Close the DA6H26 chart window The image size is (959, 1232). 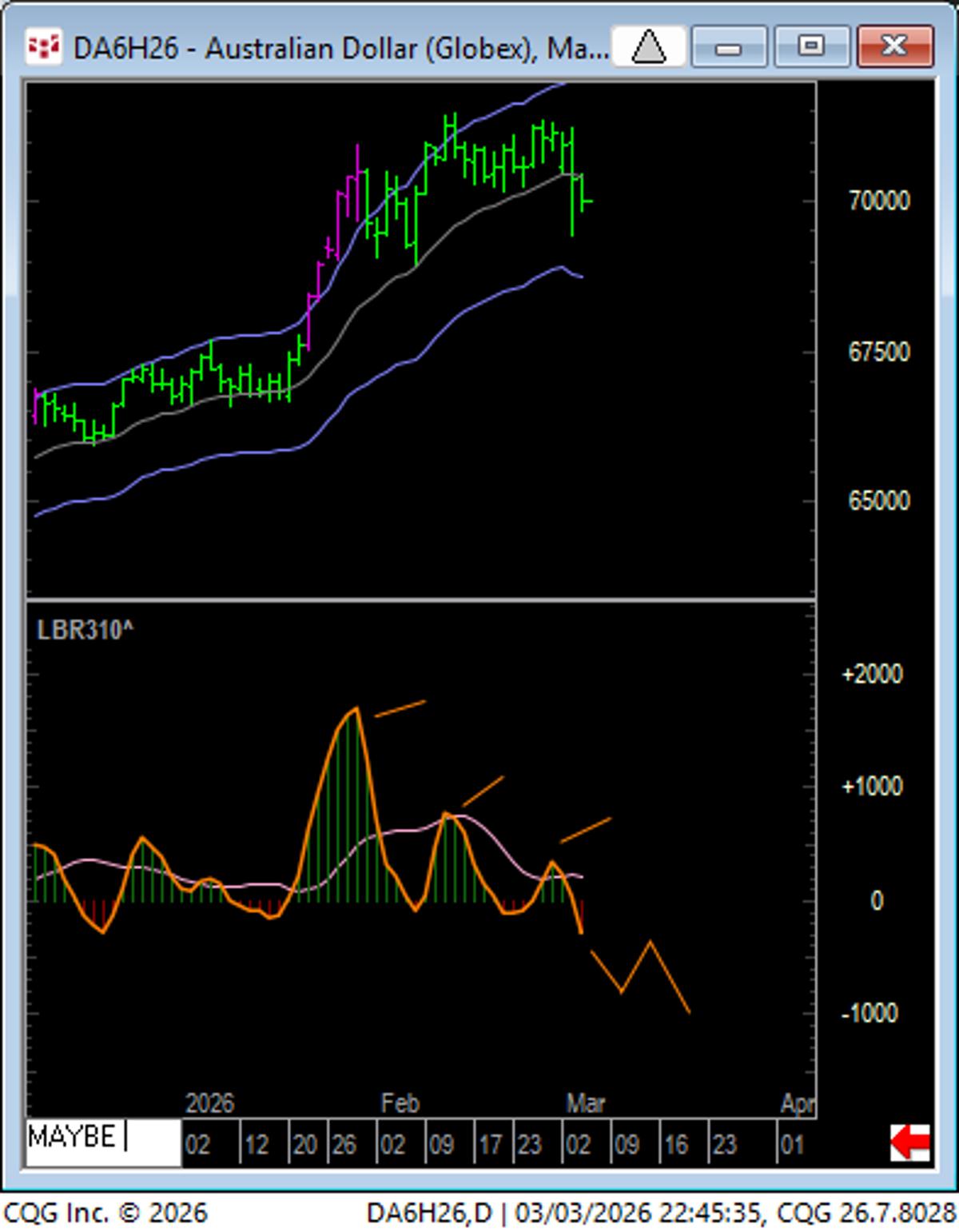pos(894,47)
